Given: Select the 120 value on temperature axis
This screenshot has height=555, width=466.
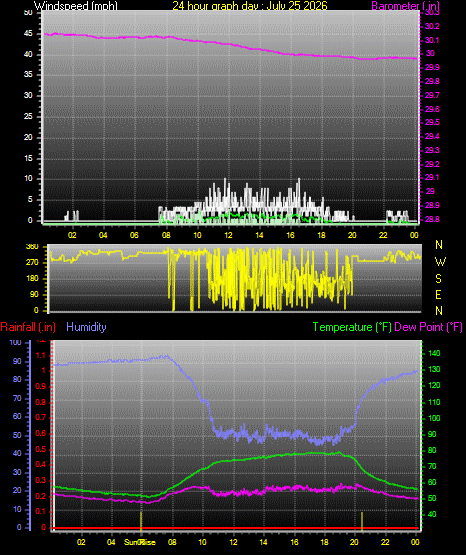Looking at the screenshot, I should point(434,385).
